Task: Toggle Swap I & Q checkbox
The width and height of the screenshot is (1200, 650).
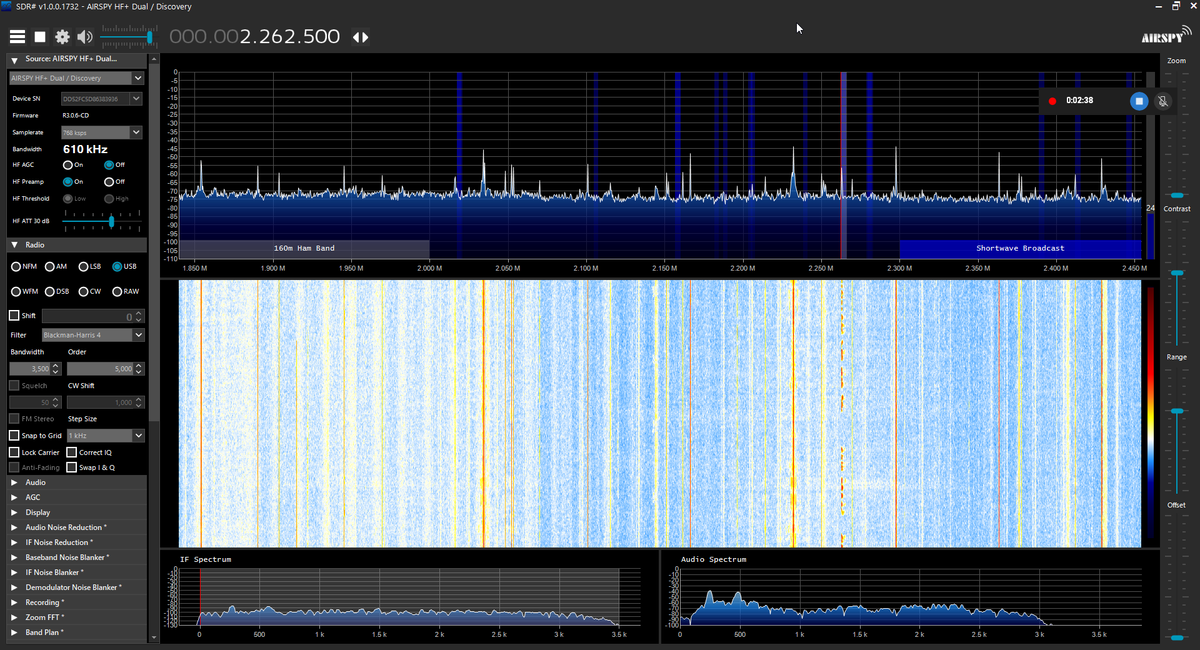Action: 72,467
